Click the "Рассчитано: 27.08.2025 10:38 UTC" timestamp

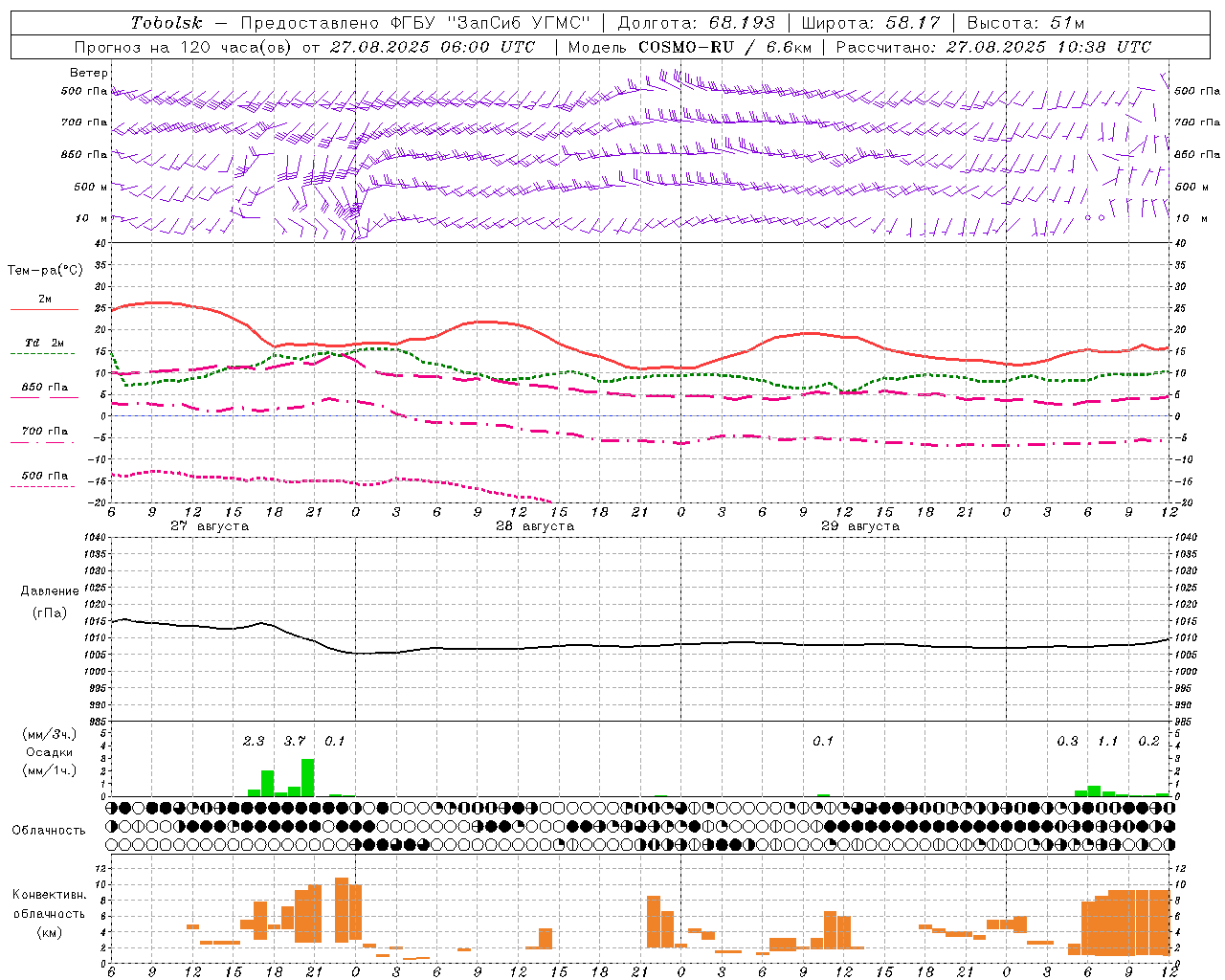tap(993, 47)
